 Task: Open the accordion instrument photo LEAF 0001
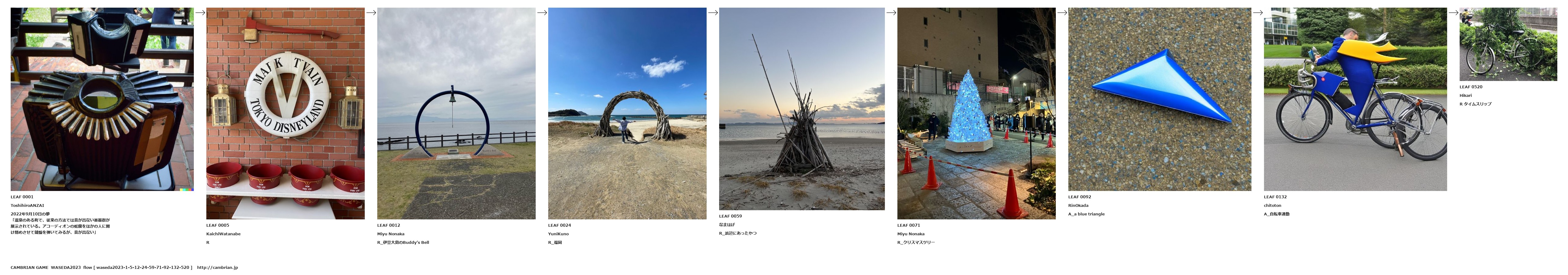(102, 99)
